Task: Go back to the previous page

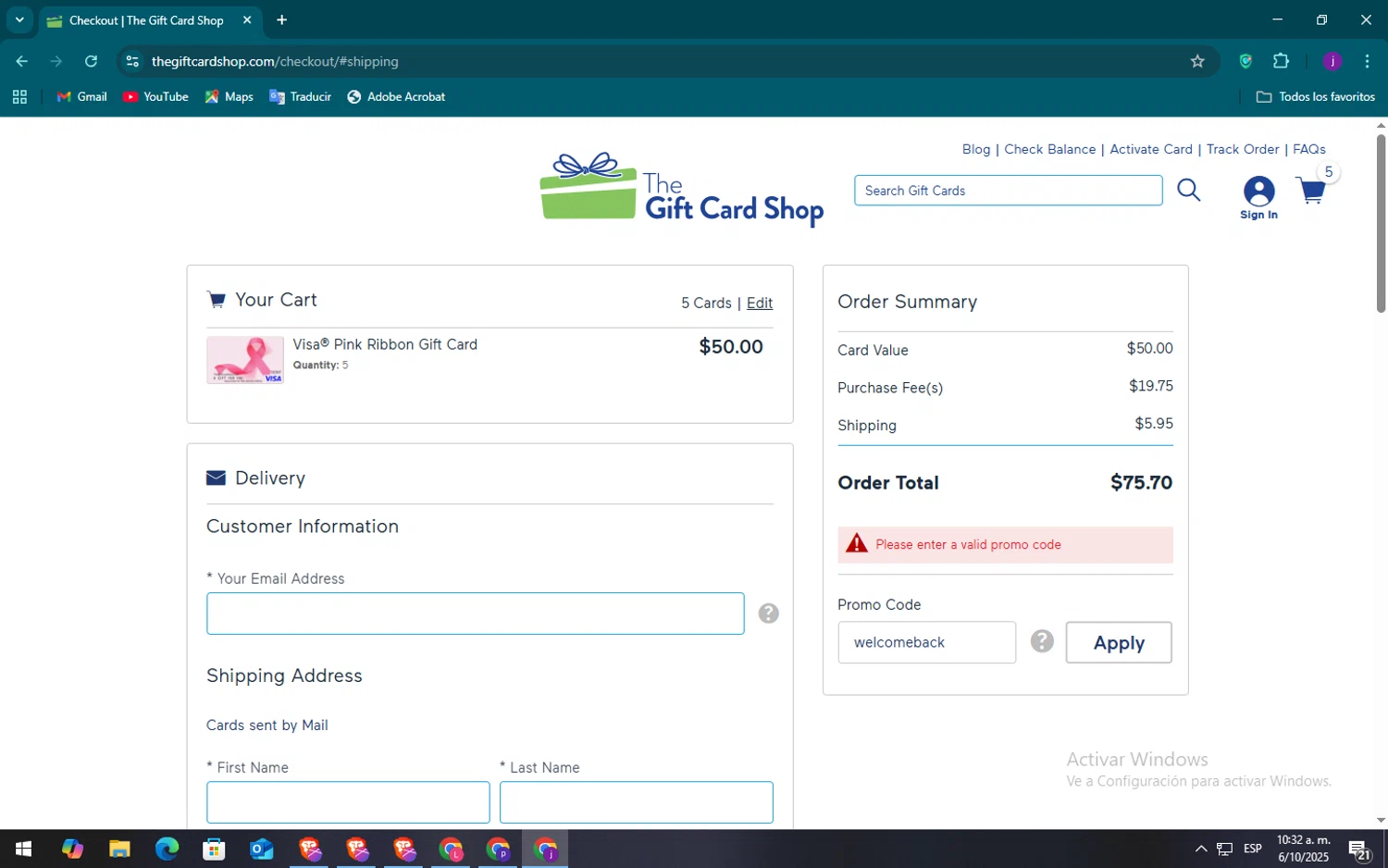Action: coord(22,61)
